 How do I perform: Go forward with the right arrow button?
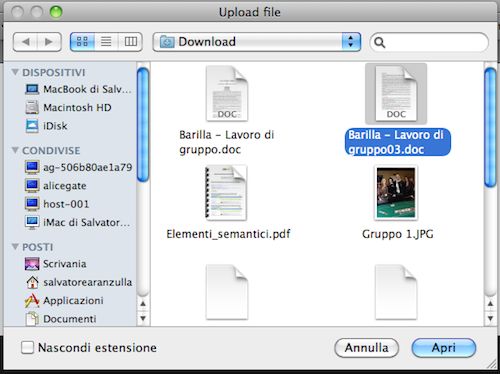(x=49, y=42)
